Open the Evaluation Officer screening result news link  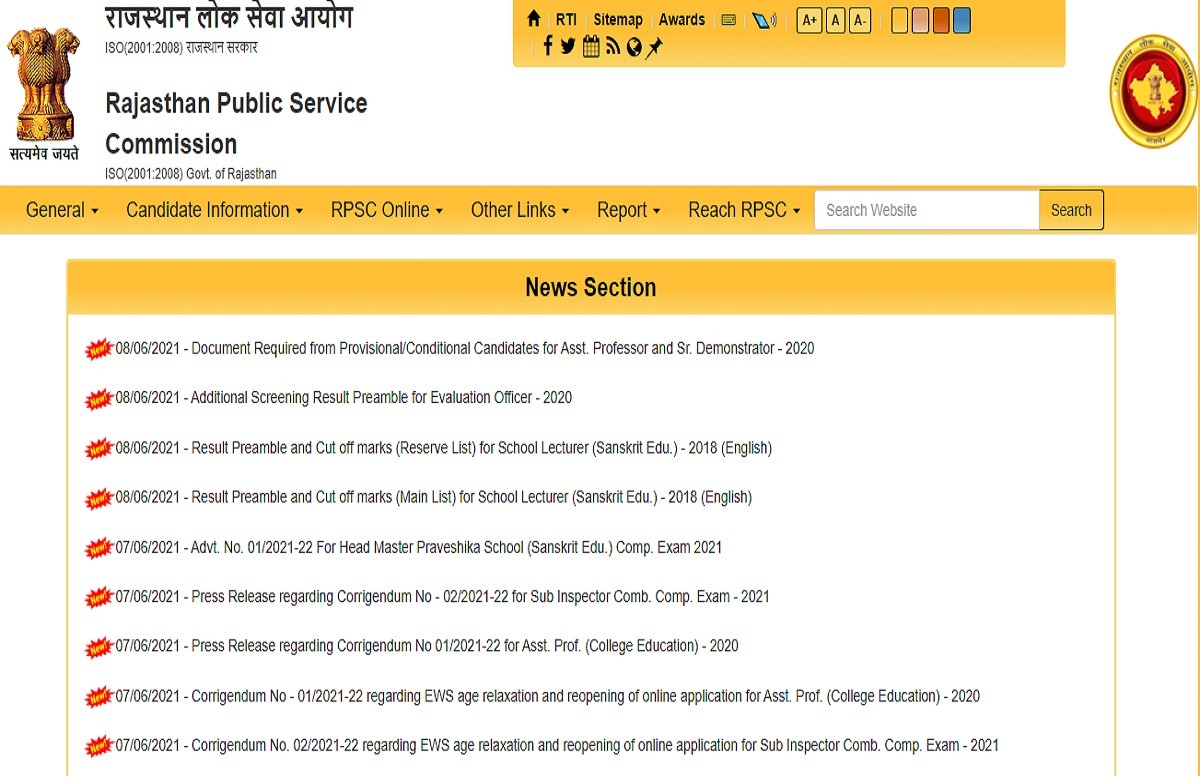coord(380,398)
